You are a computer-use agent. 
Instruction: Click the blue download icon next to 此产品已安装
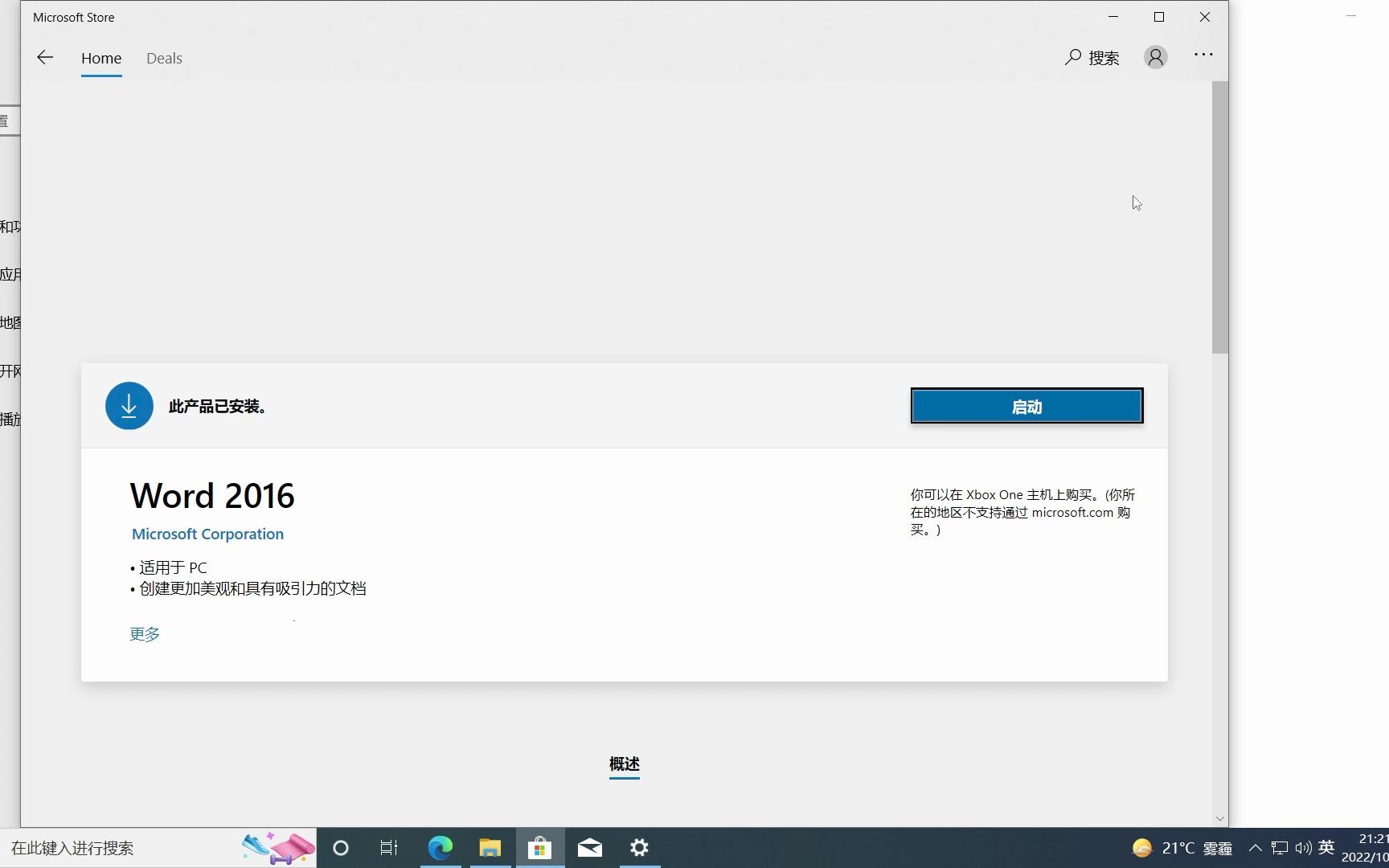[x=129, y=406]
